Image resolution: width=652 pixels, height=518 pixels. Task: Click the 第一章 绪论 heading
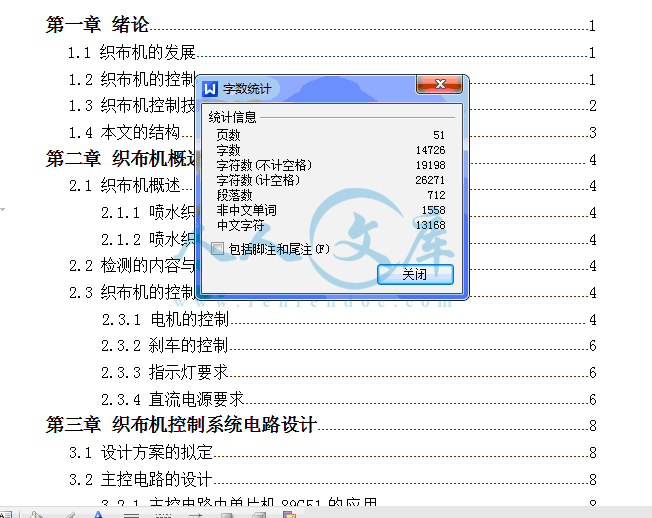(97, 24)
